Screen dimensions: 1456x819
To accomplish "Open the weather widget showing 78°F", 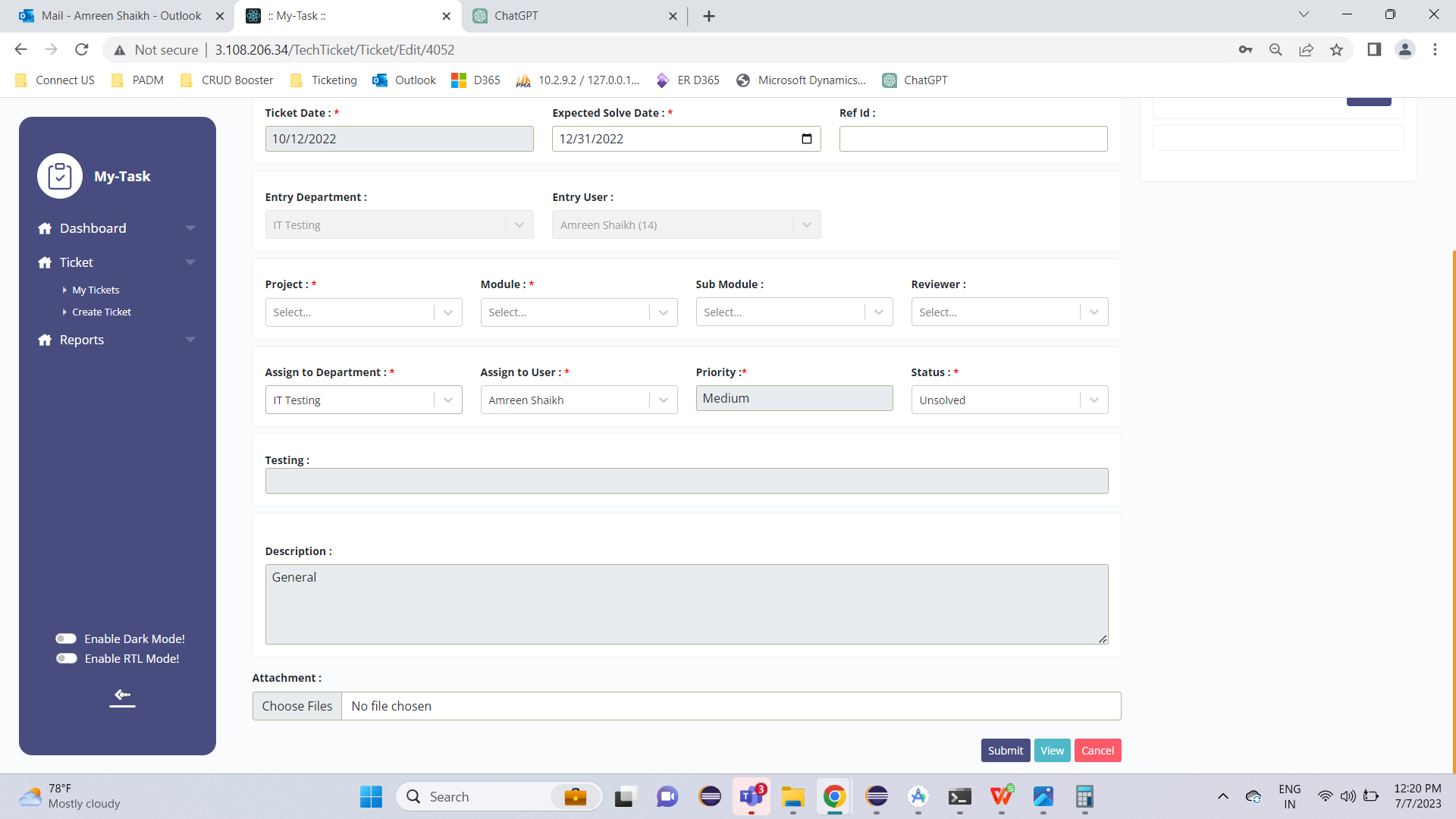I will [70, 796].
